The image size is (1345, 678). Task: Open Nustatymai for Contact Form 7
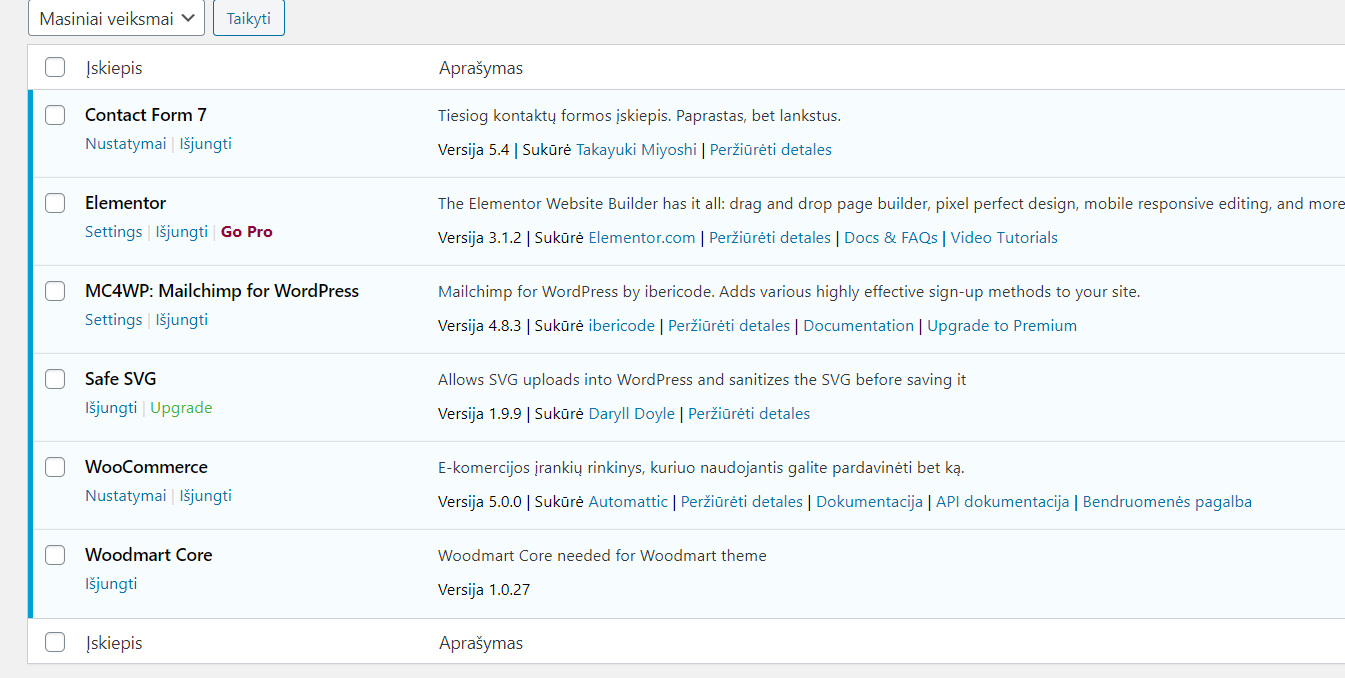click(125, 144)
